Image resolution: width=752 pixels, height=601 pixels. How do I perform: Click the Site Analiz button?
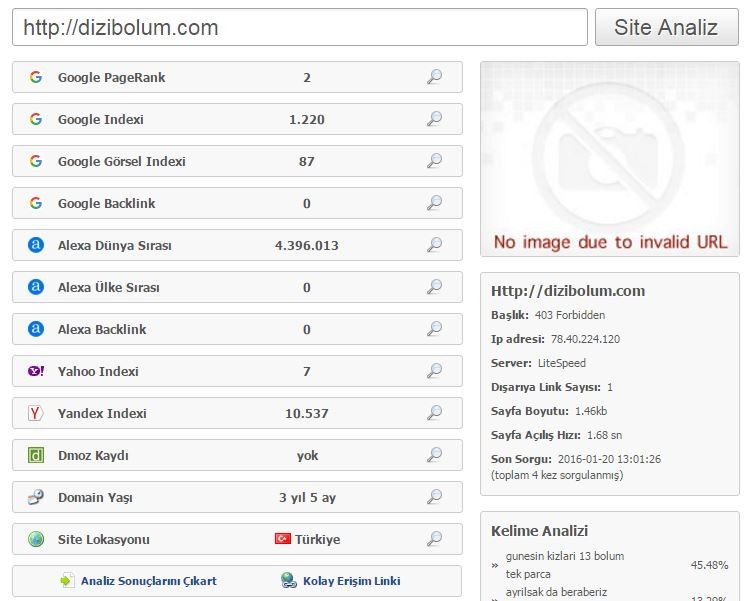coord(667,27)
